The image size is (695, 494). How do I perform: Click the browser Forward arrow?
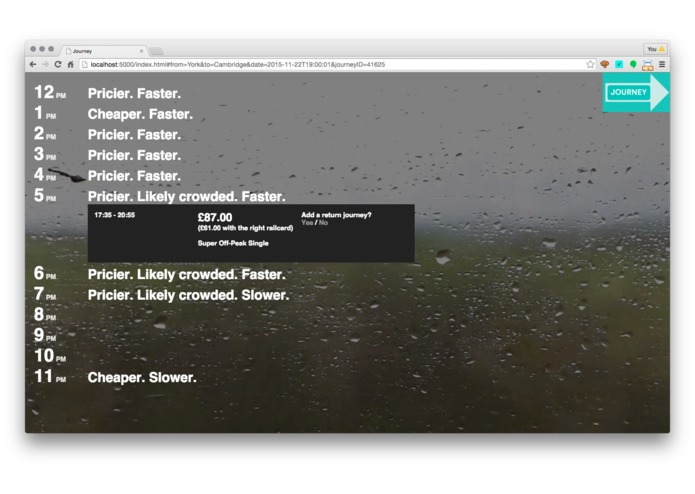(x=45, y=64)
